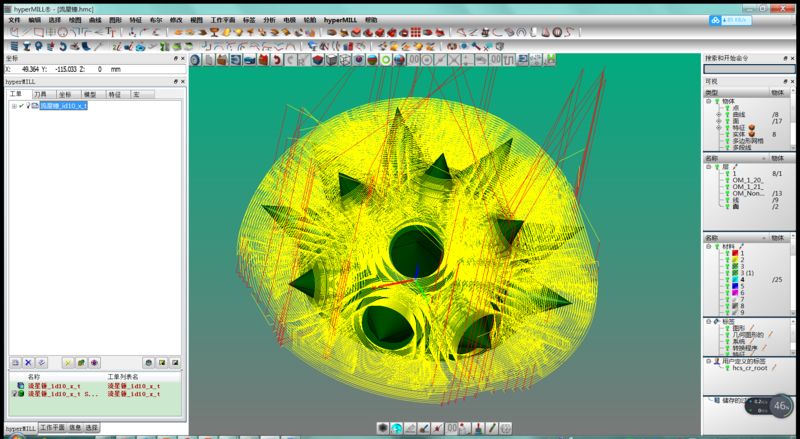Click the yellow color swatch of material 2

coord(735,259)
